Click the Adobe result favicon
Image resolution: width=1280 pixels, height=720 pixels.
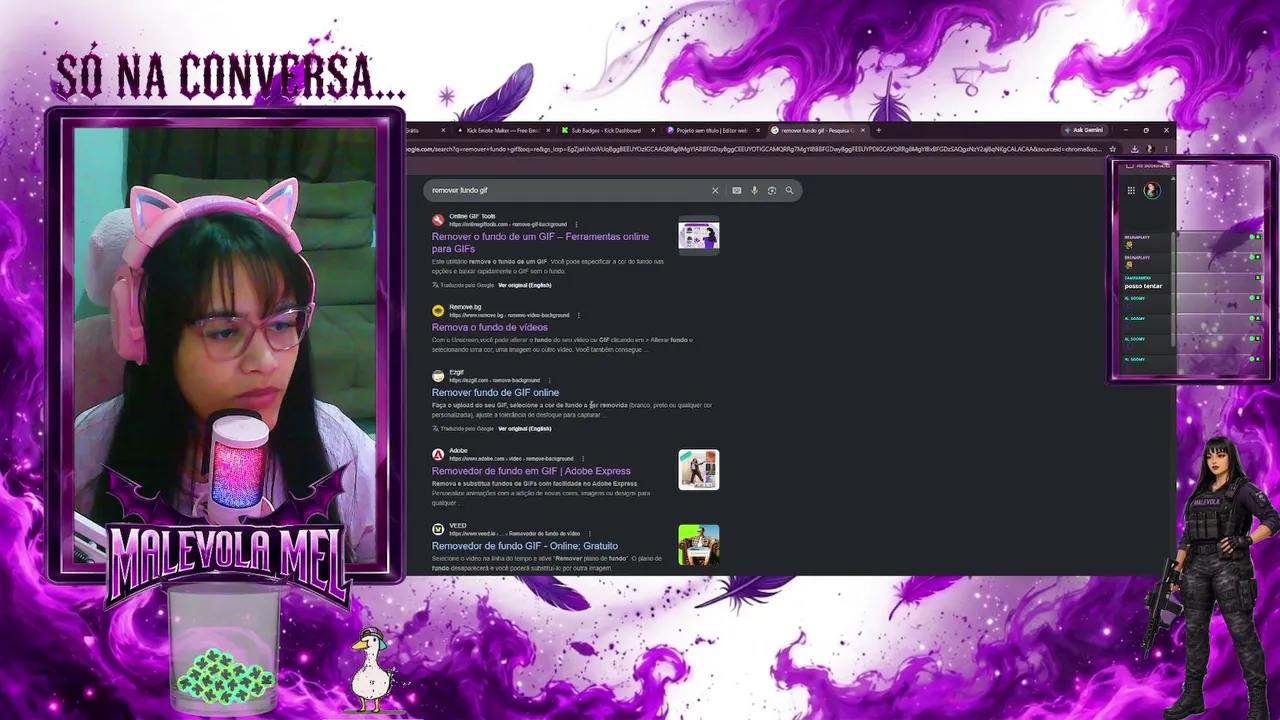(x=438, y=454)
